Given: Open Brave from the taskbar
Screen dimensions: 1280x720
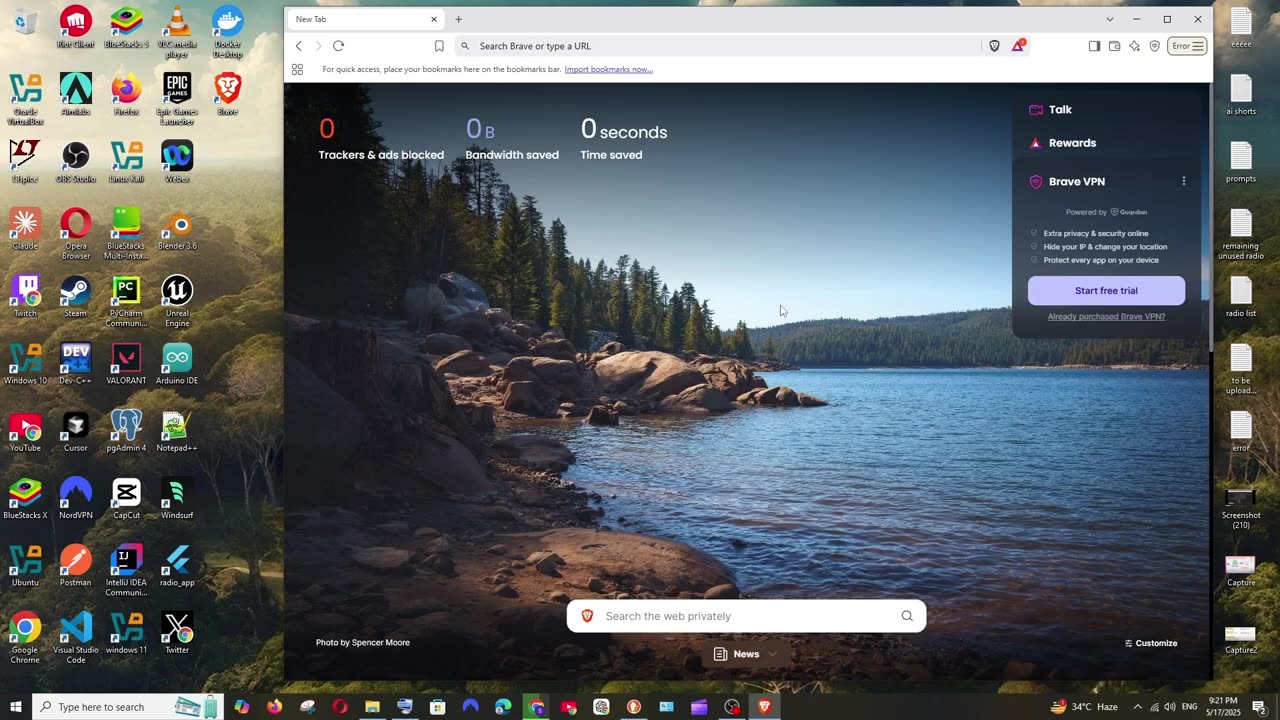Looking at the screenshot, I should click(x=765, y=707).
